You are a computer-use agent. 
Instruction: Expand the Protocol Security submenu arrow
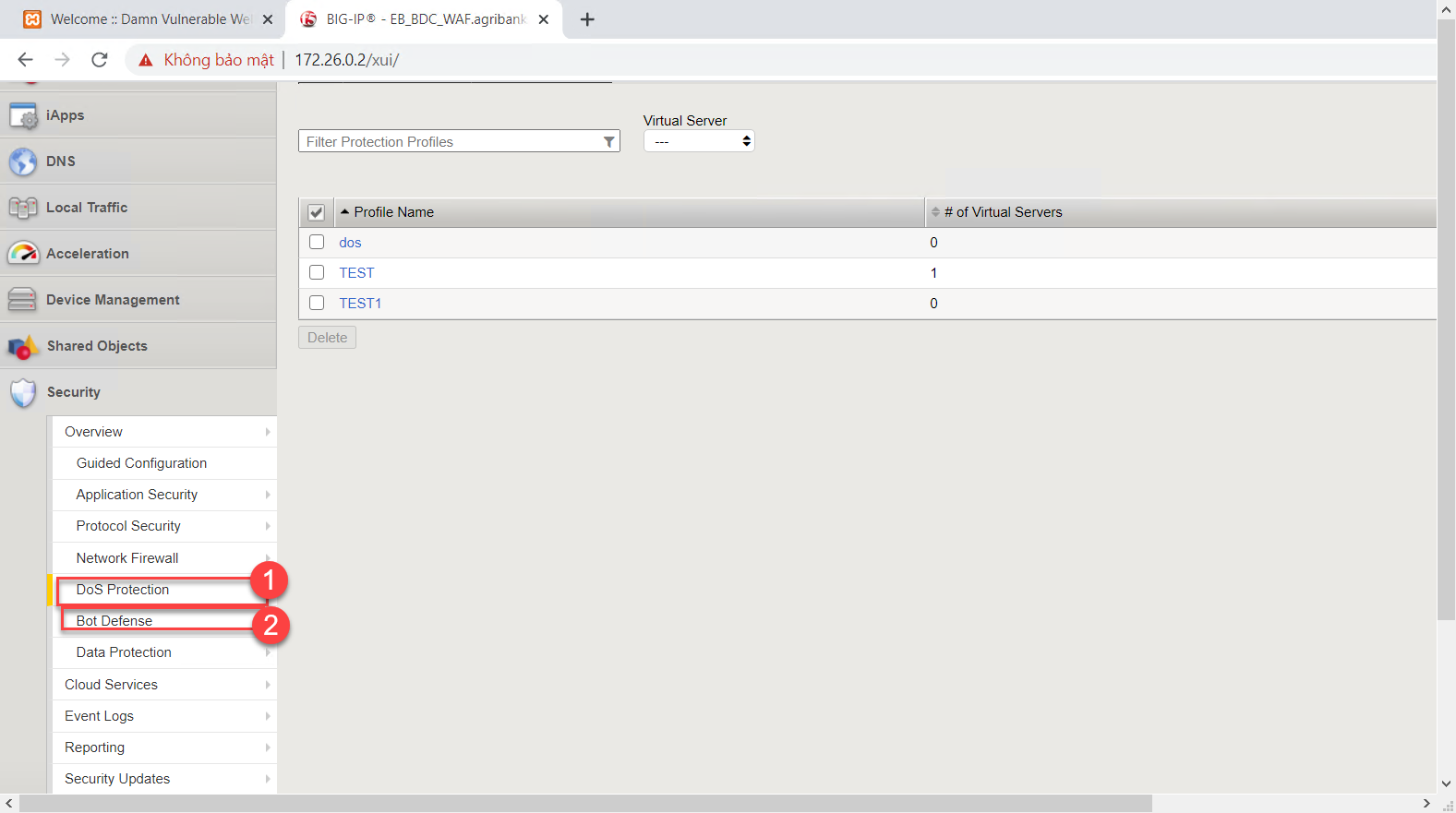pos(268,526)
